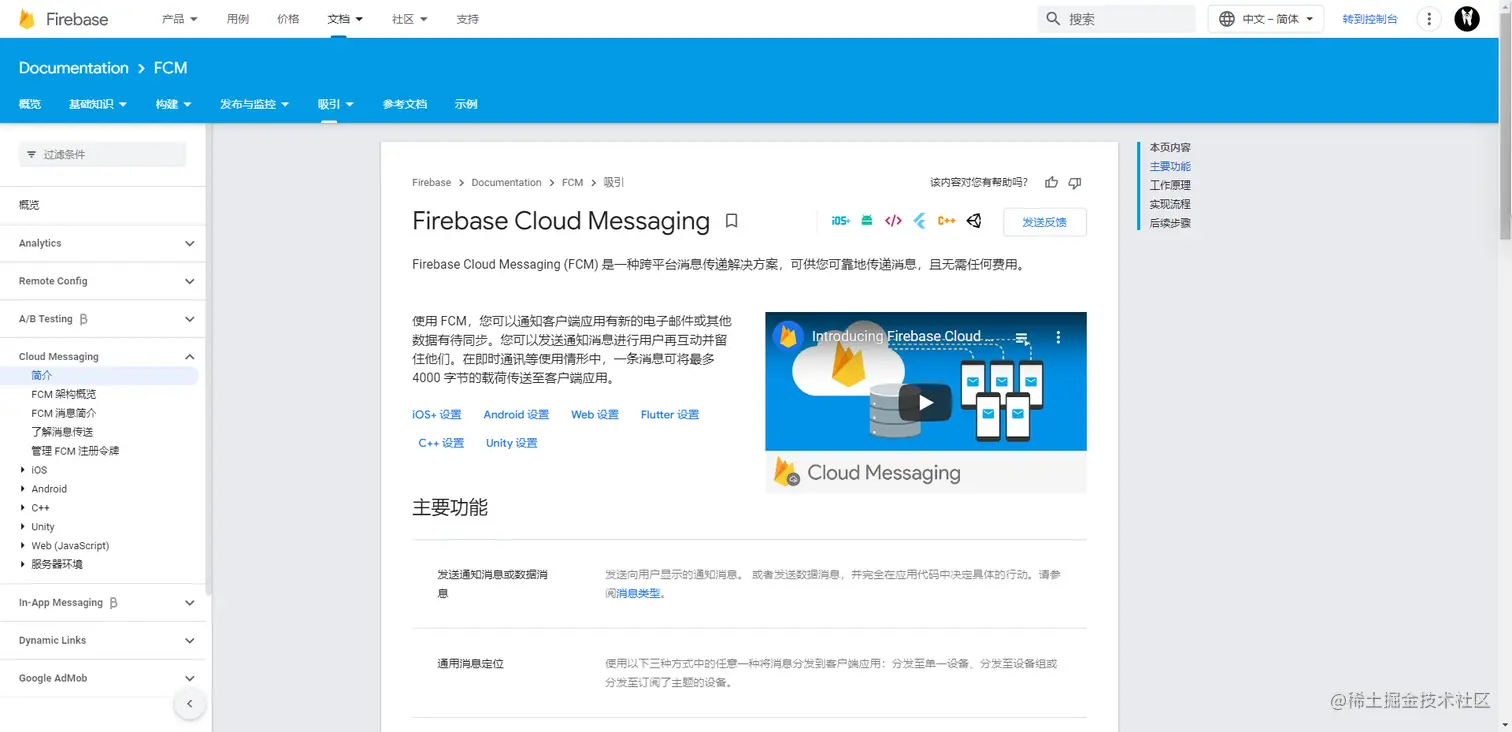Screen dimensions: 1512x732
Task: Expand the Unity tree item
Action: coord(23,527)
